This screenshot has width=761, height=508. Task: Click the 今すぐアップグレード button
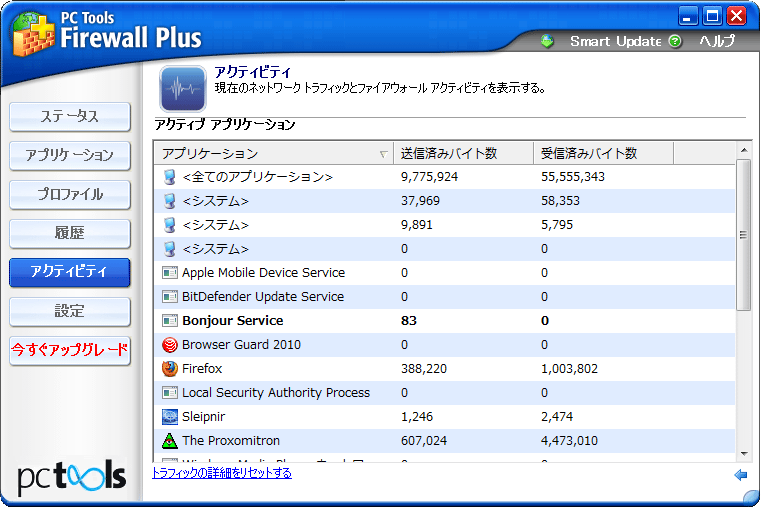tap(70, 350)
